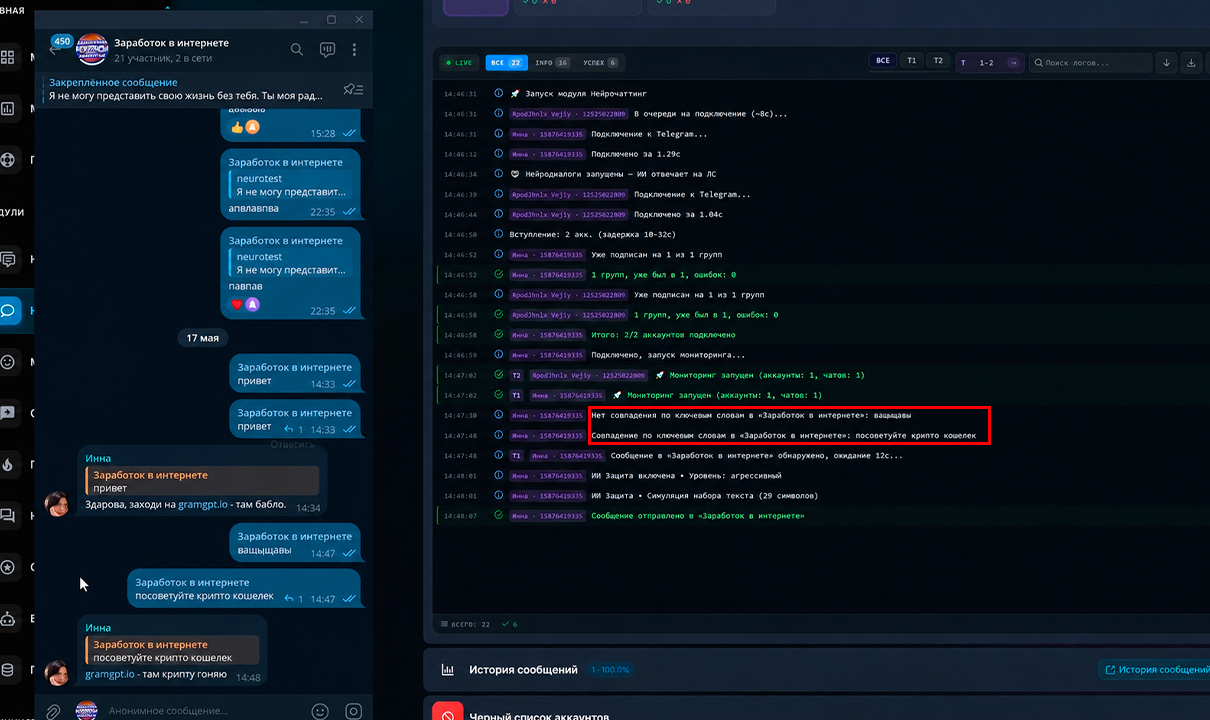Filter logs by УСПЕХ 6 tab
Screen dimensions: 1210x720
pos(600,62)
